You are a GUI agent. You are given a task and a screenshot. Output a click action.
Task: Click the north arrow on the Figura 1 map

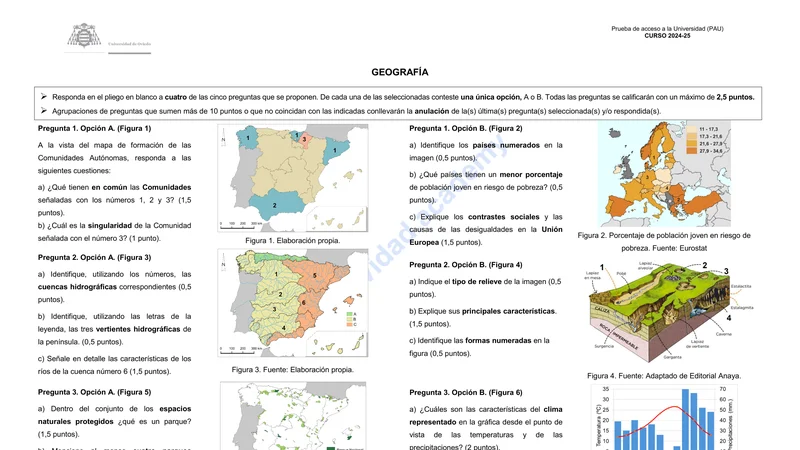click(x=223, y=139)
